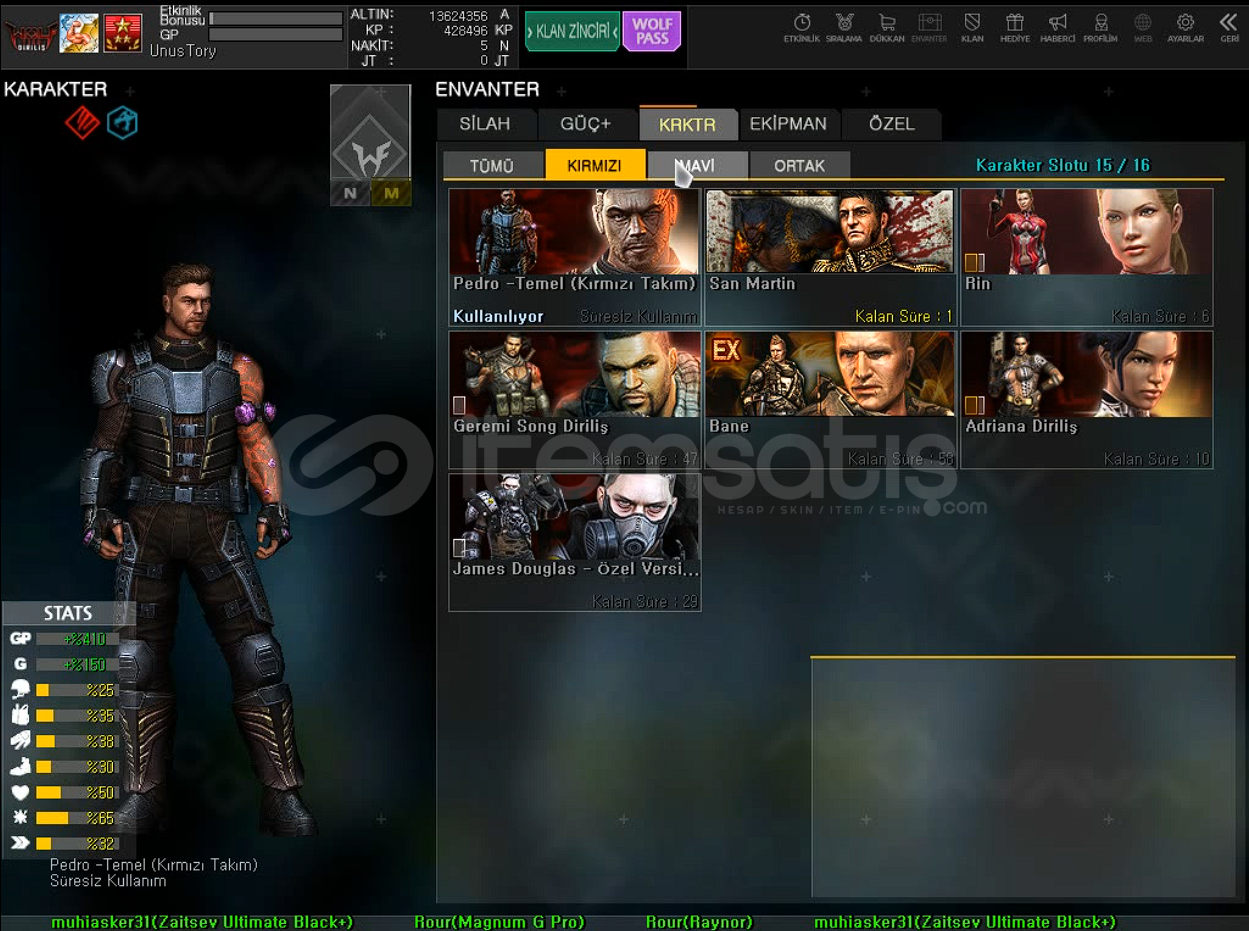Open the Klan Zinciri button
The image size is (1249, 931).
coord(572,31)
